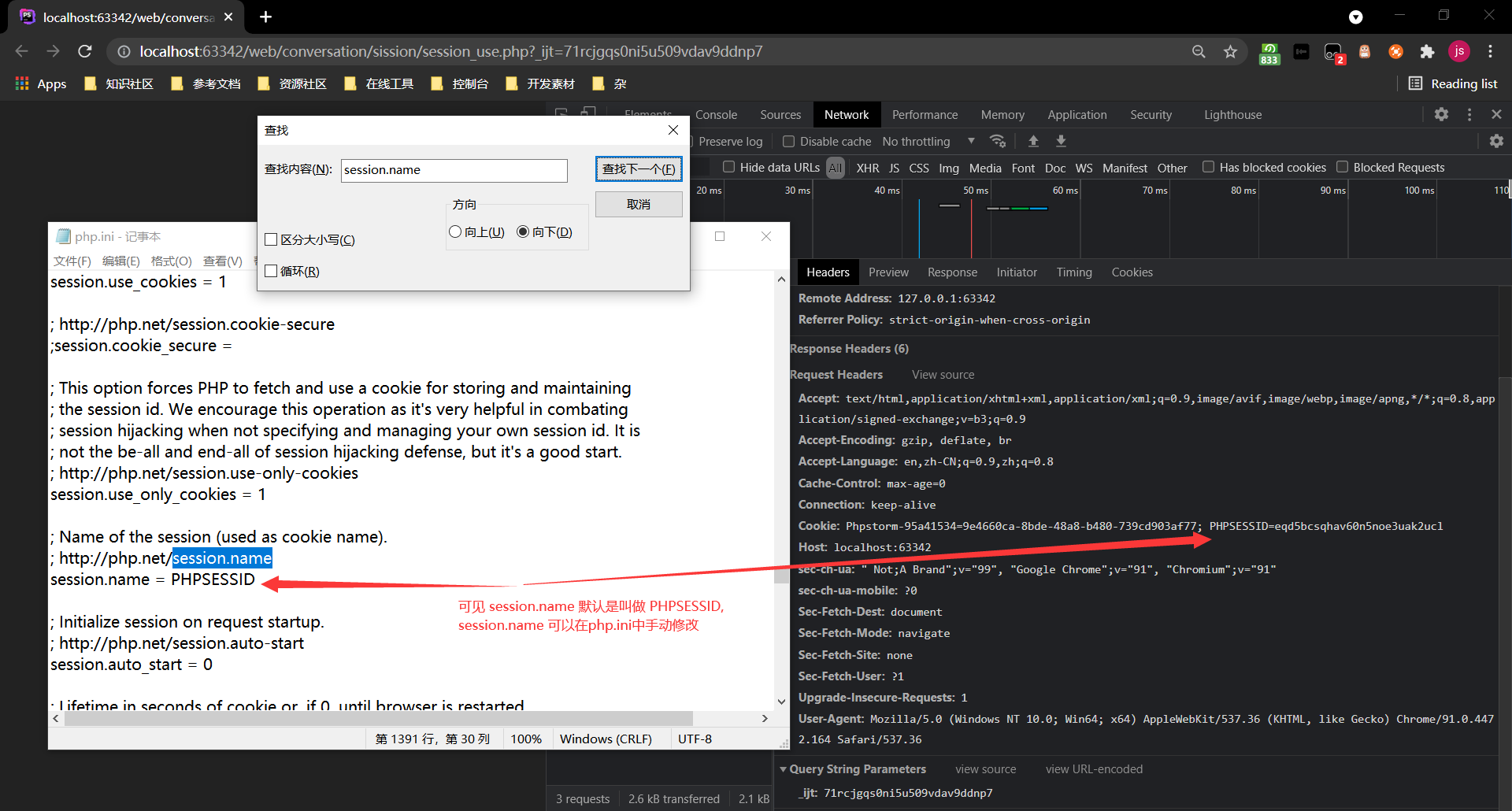Open Network settings gear icon
The image size is (1512, 811).
tap(1496, 141)
